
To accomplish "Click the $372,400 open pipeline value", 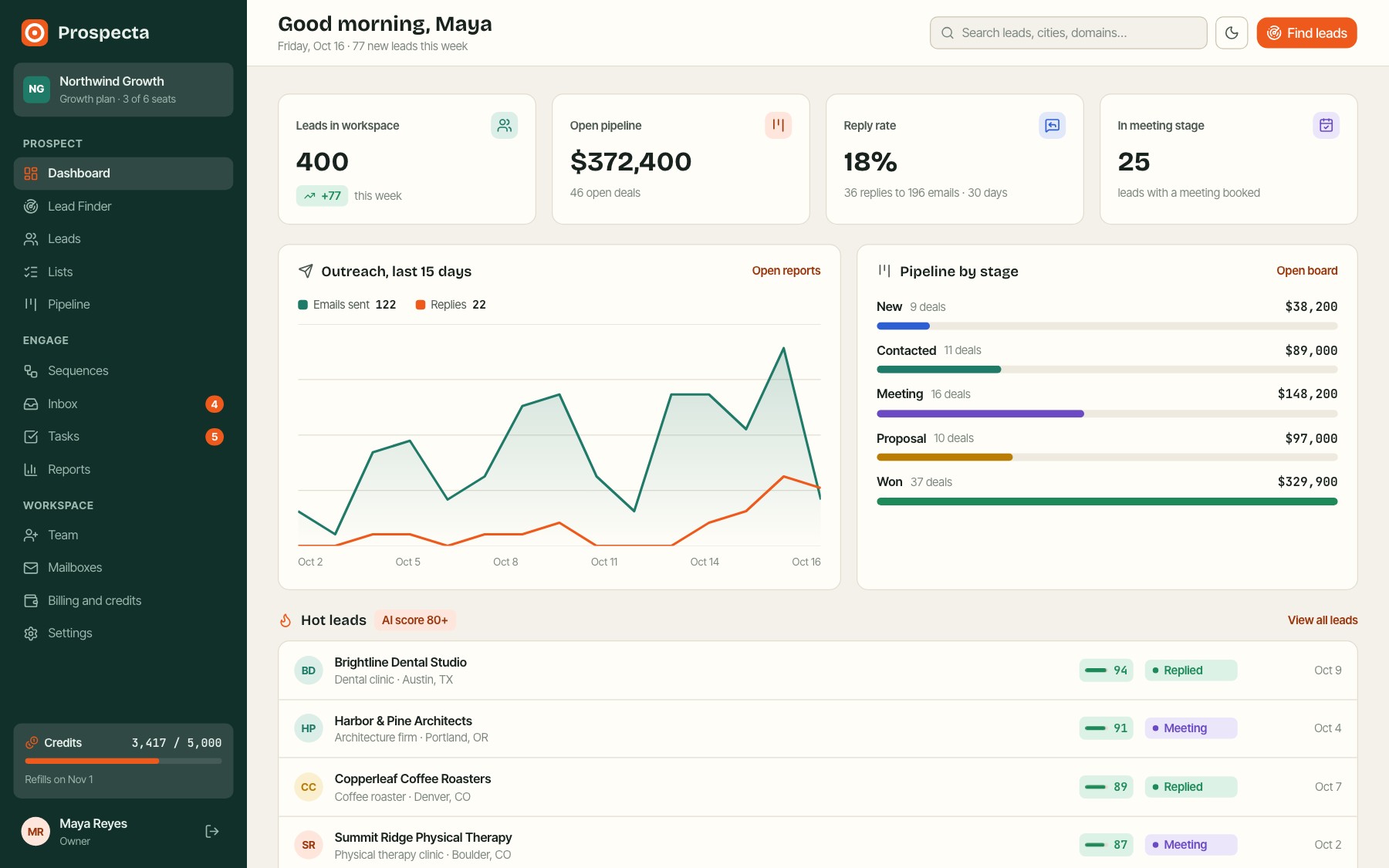I will [630, 162].
